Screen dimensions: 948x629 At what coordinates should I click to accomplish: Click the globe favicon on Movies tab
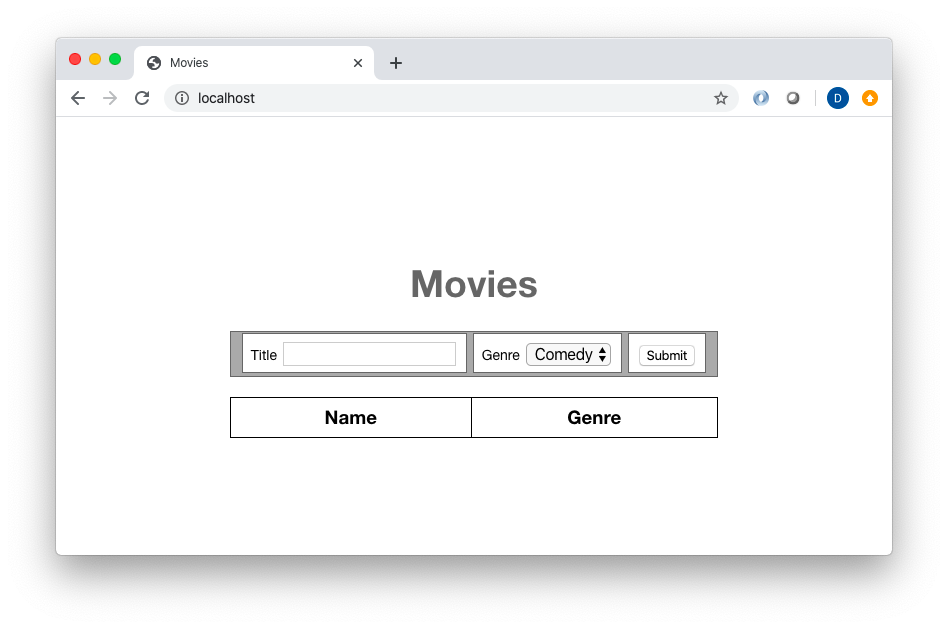tap(154, 63)
